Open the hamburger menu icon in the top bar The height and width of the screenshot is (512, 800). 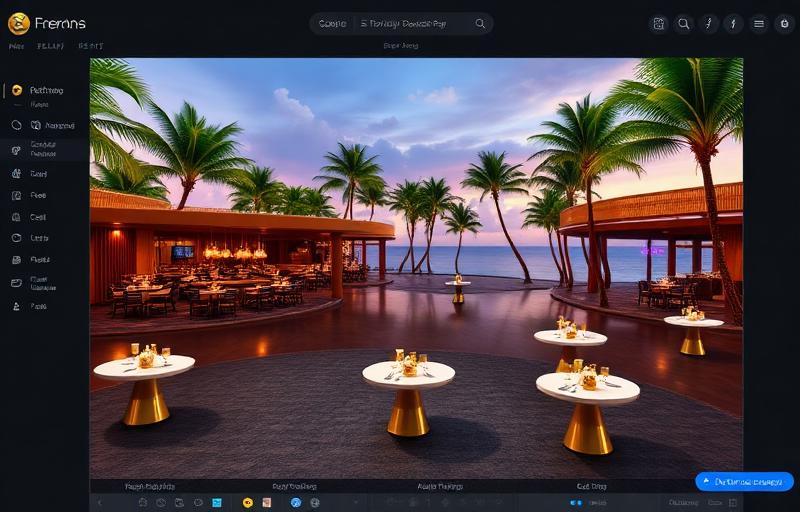pos(759,24)
